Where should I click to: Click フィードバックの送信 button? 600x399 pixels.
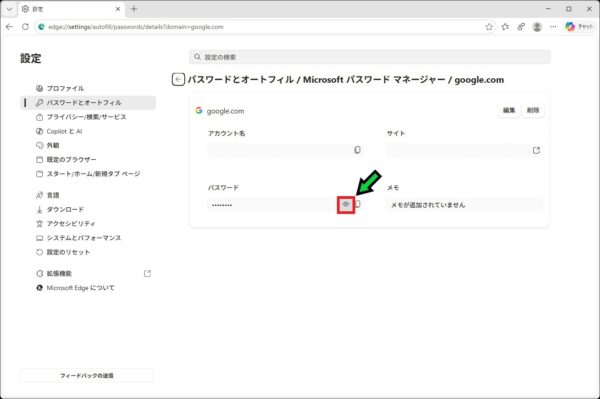86,375
